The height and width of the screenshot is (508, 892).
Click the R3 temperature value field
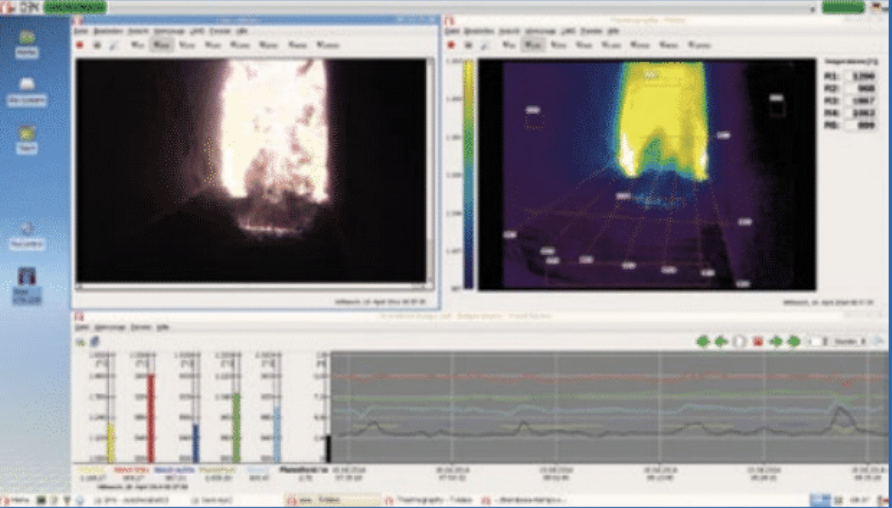(861, 101)
